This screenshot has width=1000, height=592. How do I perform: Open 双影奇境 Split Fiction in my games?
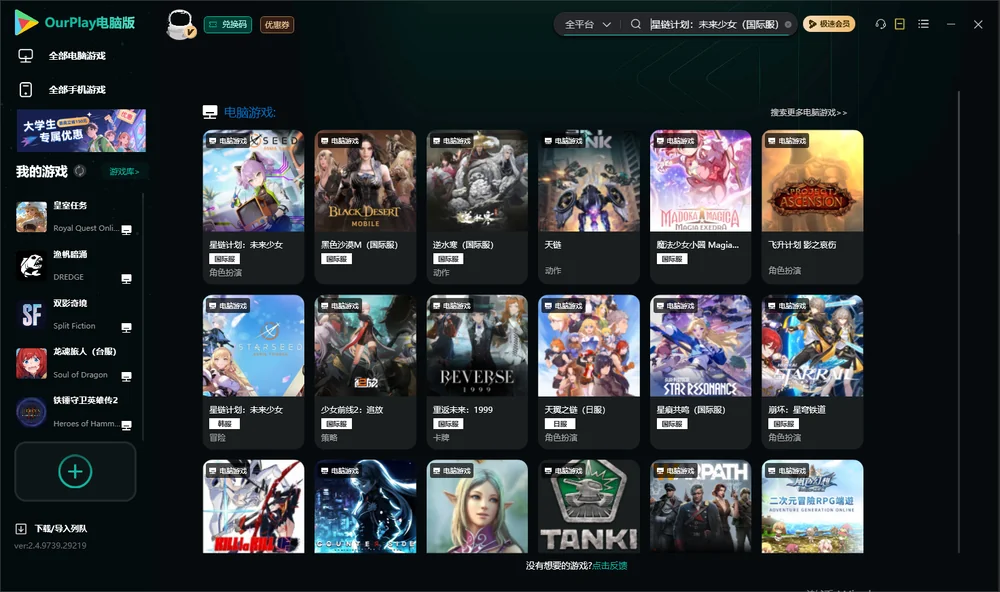click(74, 314)
